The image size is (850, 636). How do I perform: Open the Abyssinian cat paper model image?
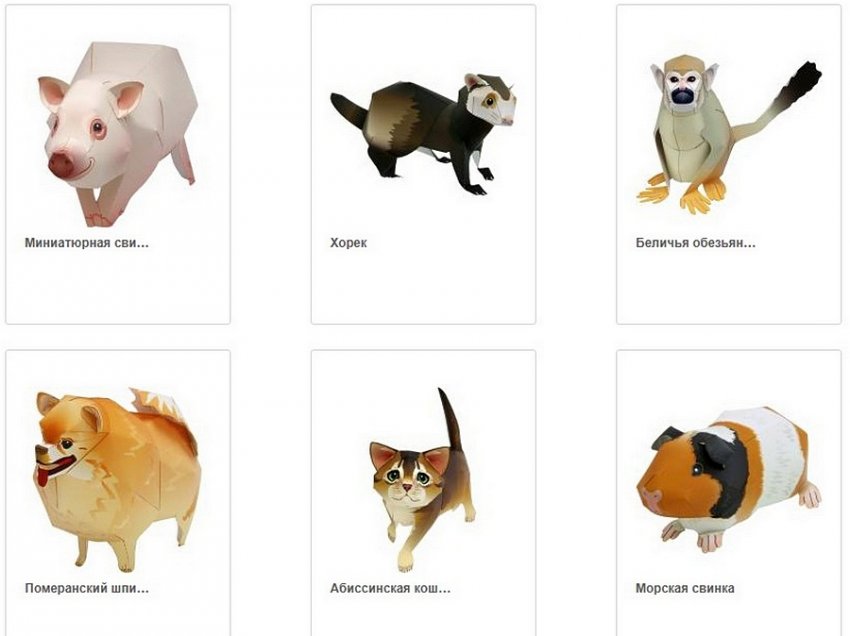tap(422, 480)
